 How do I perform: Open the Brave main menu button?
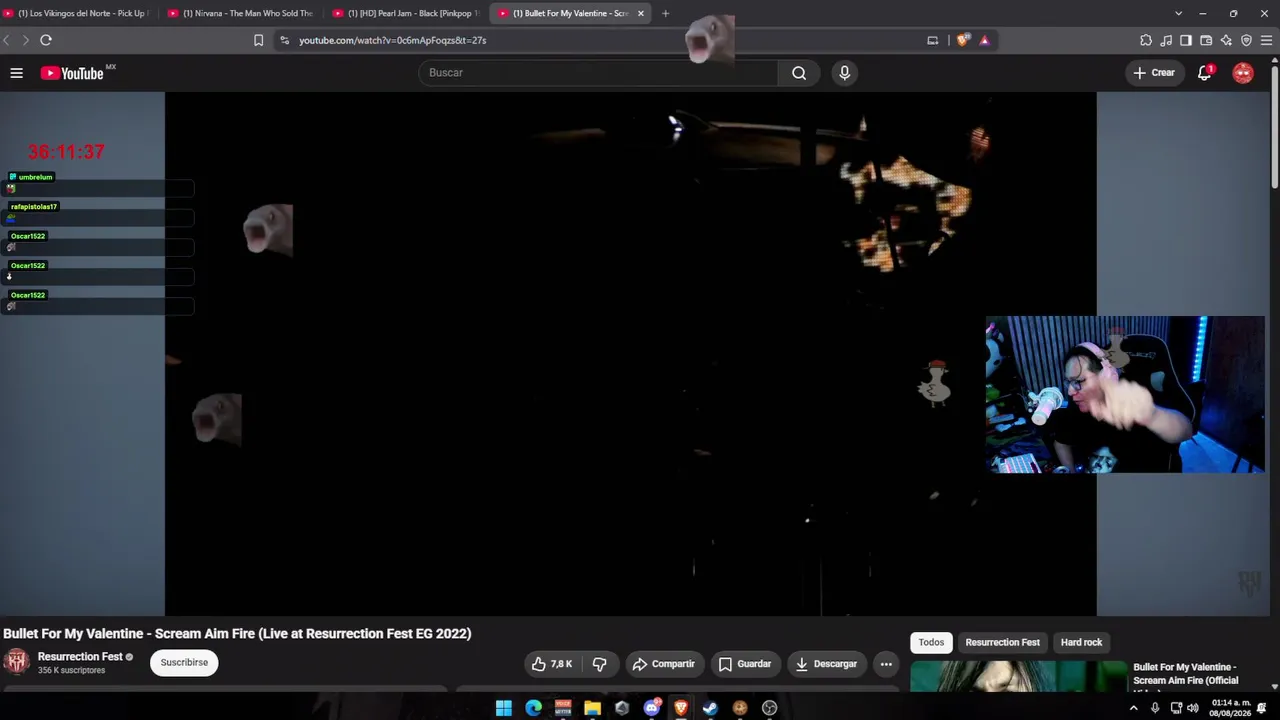click(x=1267, y=40)
